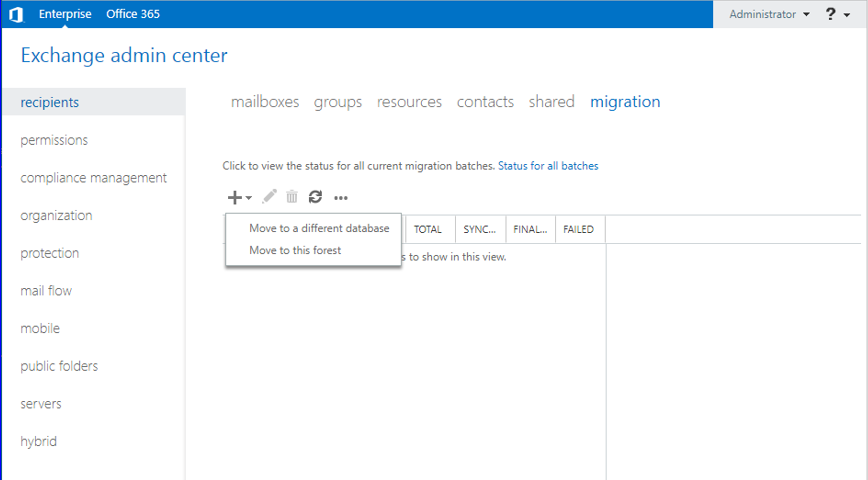Refresh the migration batch list
Image resolution: width=868 pixels, height=480 pixels.
(x=316, y=197)
